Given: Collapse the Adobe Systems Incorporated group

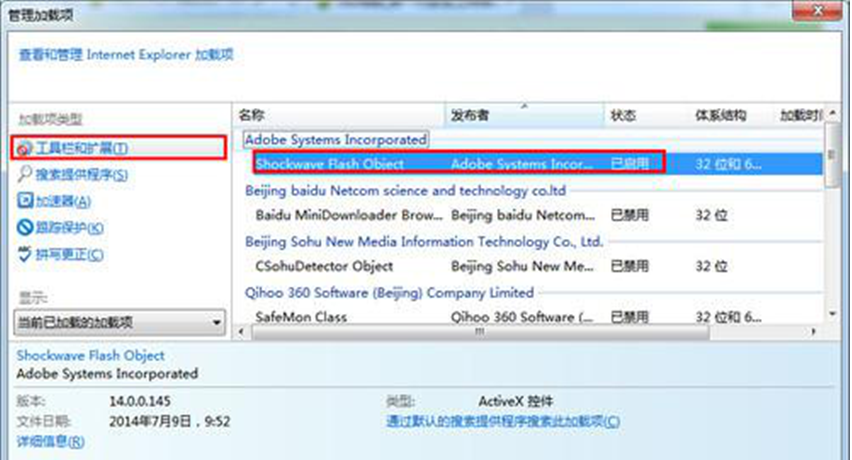Looking at the screenshot, I should pyautogui.click(x=335, y=139).
